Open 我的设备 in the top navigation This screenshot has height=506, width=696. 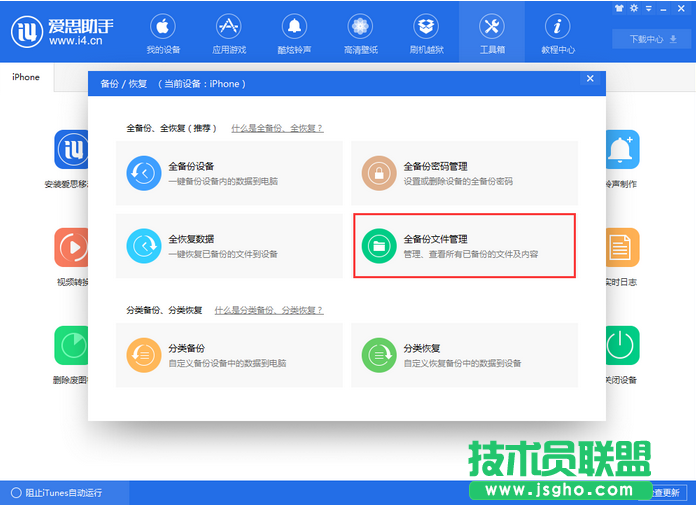pos(163,34)
